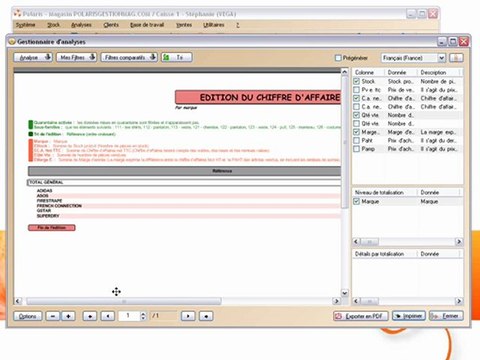Increase page number with spinner up arrow
Screen dimensions: 480x360
143,314
